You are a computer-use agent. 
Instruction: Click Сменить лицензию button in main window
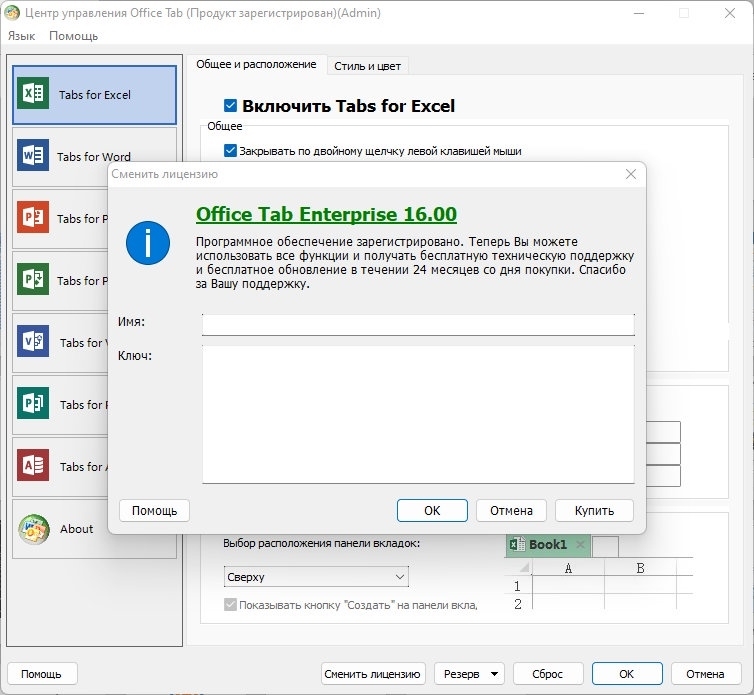372,674
